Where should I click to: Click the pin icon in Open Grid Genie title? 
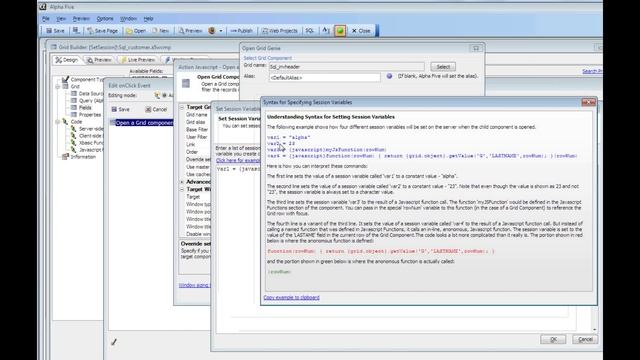click(476, 49)
